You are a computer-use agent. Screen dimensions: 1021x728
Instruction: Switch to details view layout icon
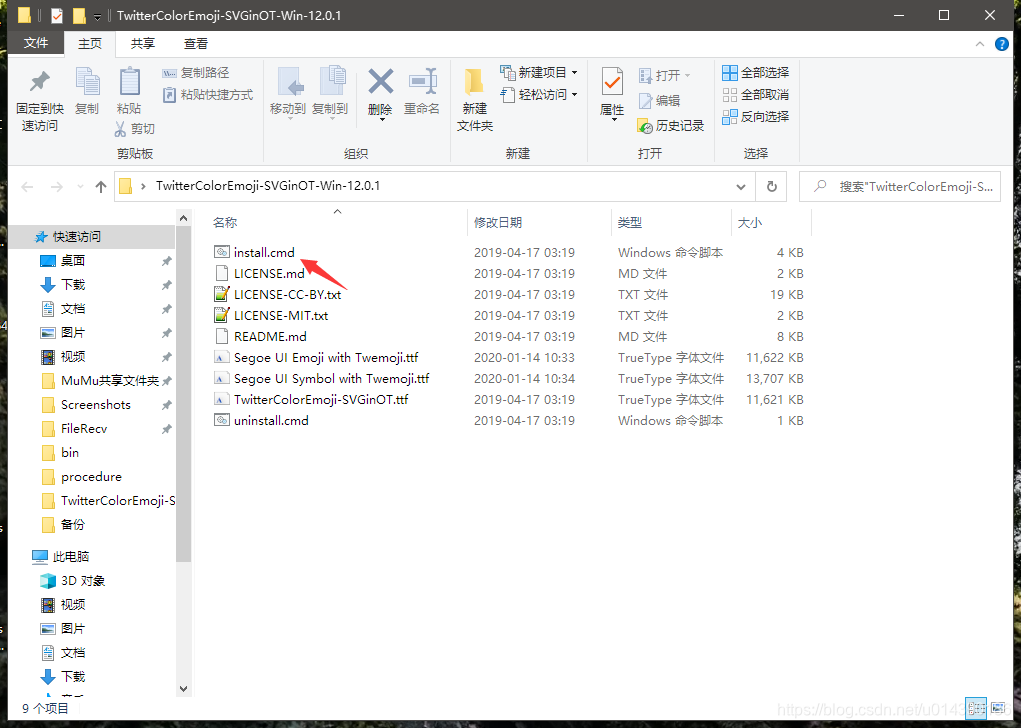(975, 708)
